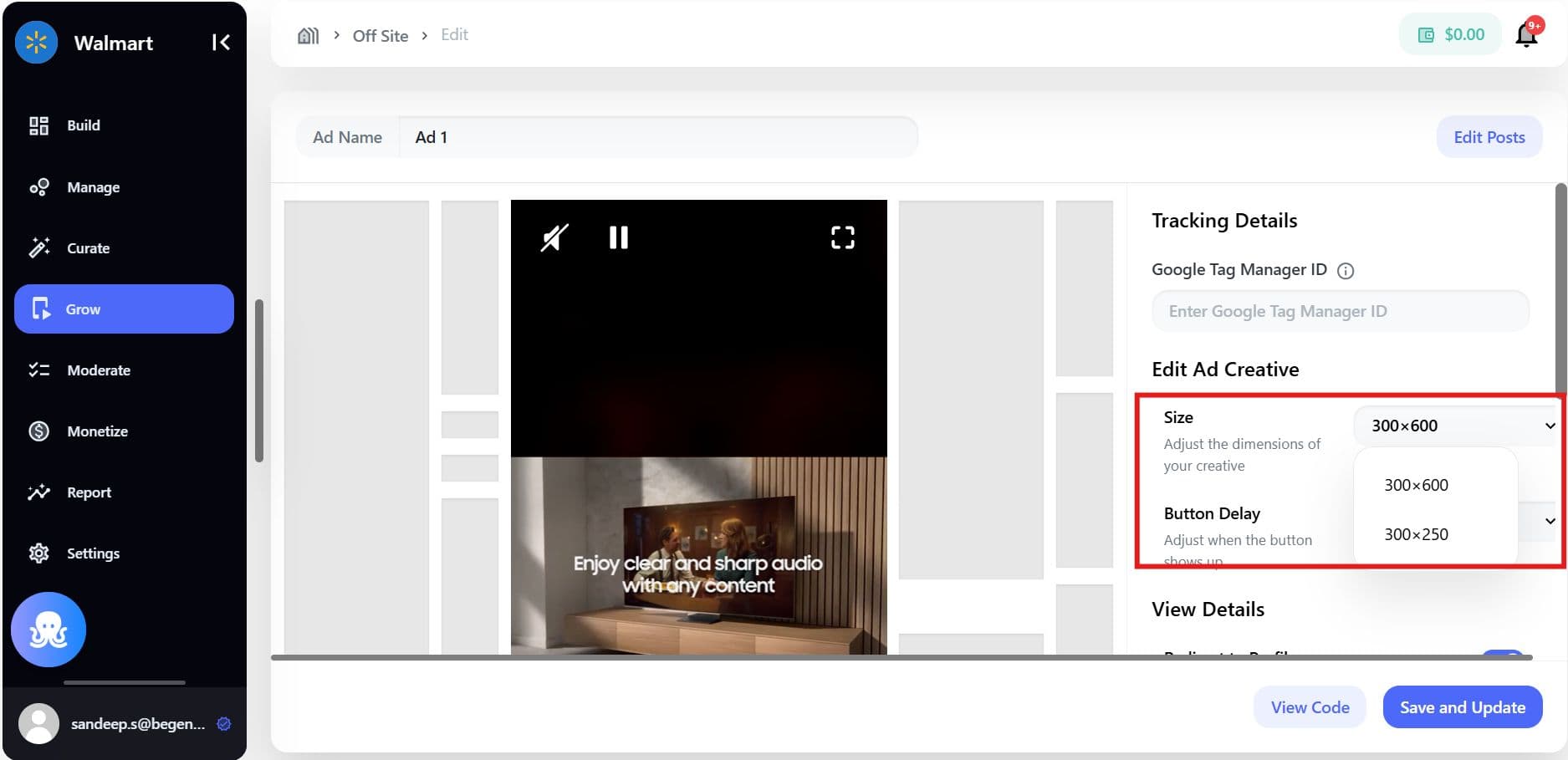Expand the Button Delay dropdown arrow

1550,521
